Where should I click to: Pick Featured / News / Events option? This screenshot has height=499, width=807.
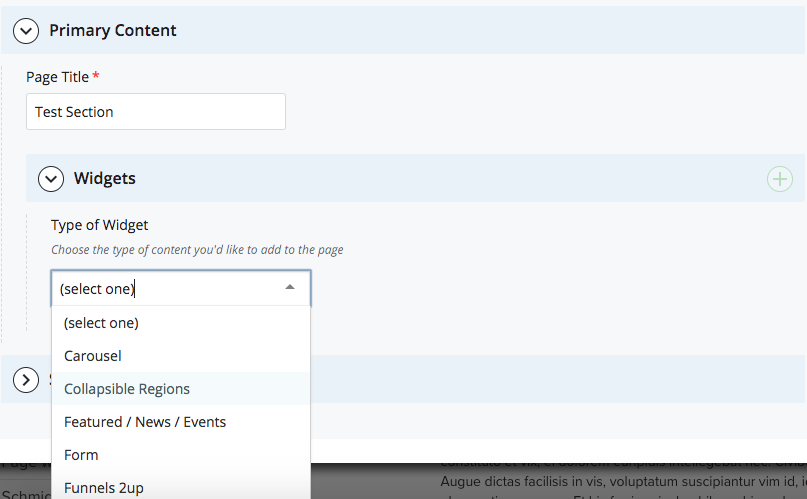click(x=181, y=422)
